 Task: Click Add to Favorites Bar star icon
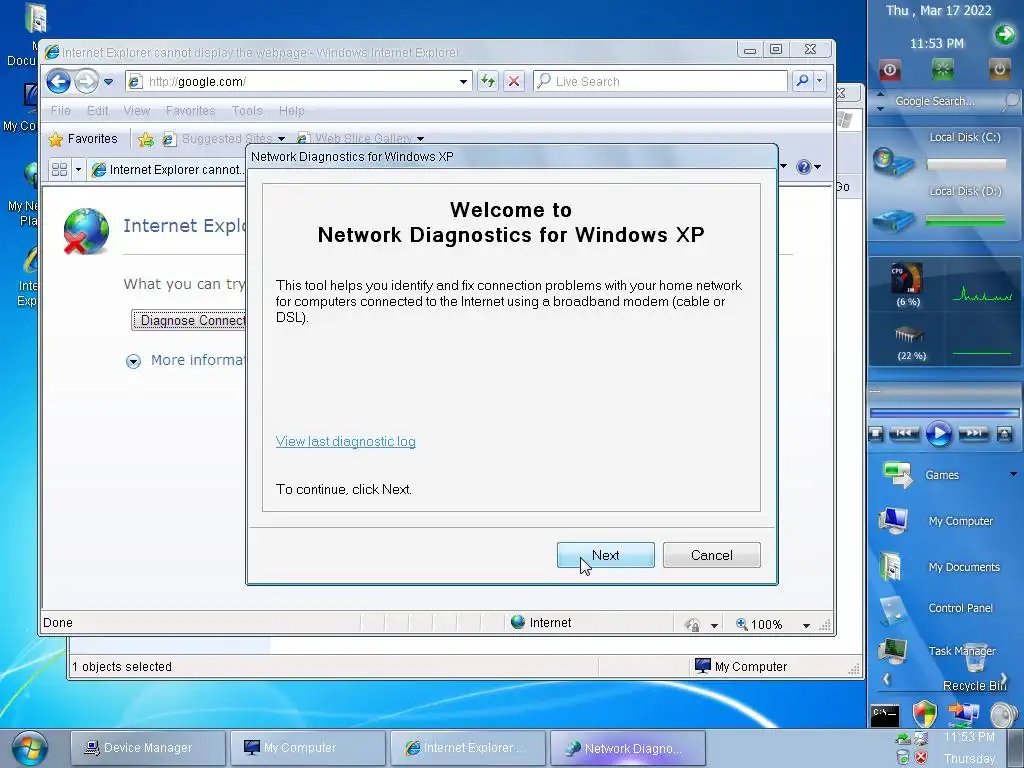click(146, 138)
